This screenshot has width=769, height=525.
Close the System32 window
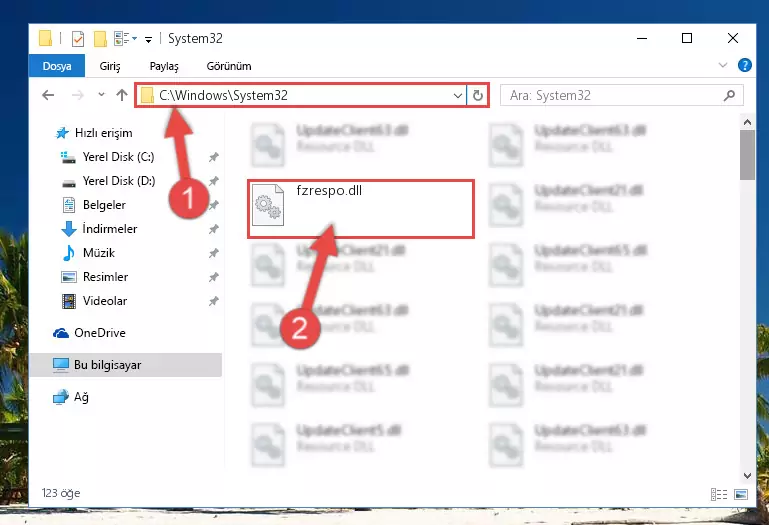click(732, 38)
